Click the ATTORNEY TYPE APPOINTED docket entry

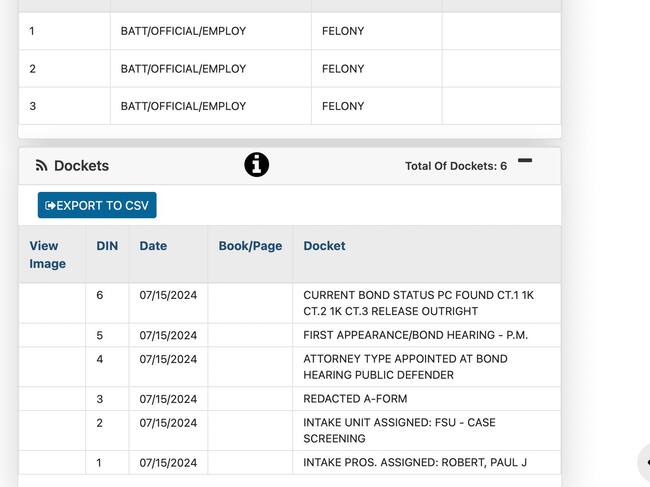pyautogui.click(x=405, y=367)
